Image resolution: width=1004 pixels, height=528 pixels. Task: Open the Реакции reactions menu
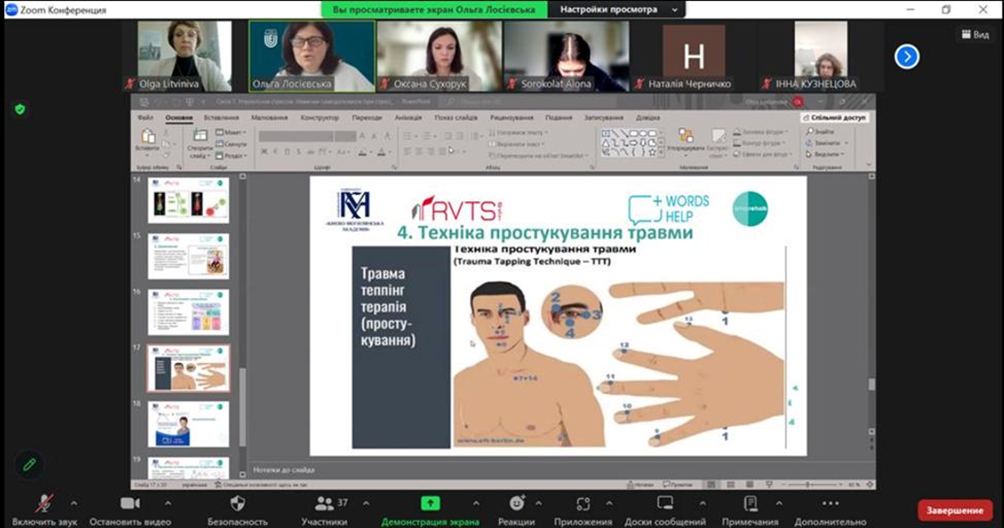coord(516,504)
